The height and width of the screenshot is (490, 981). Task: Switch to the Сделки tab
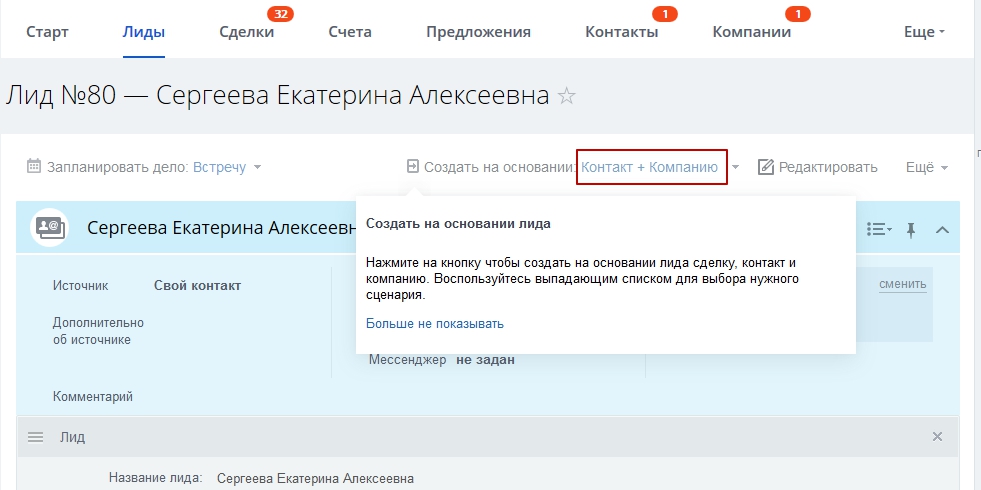coord(246,32)
